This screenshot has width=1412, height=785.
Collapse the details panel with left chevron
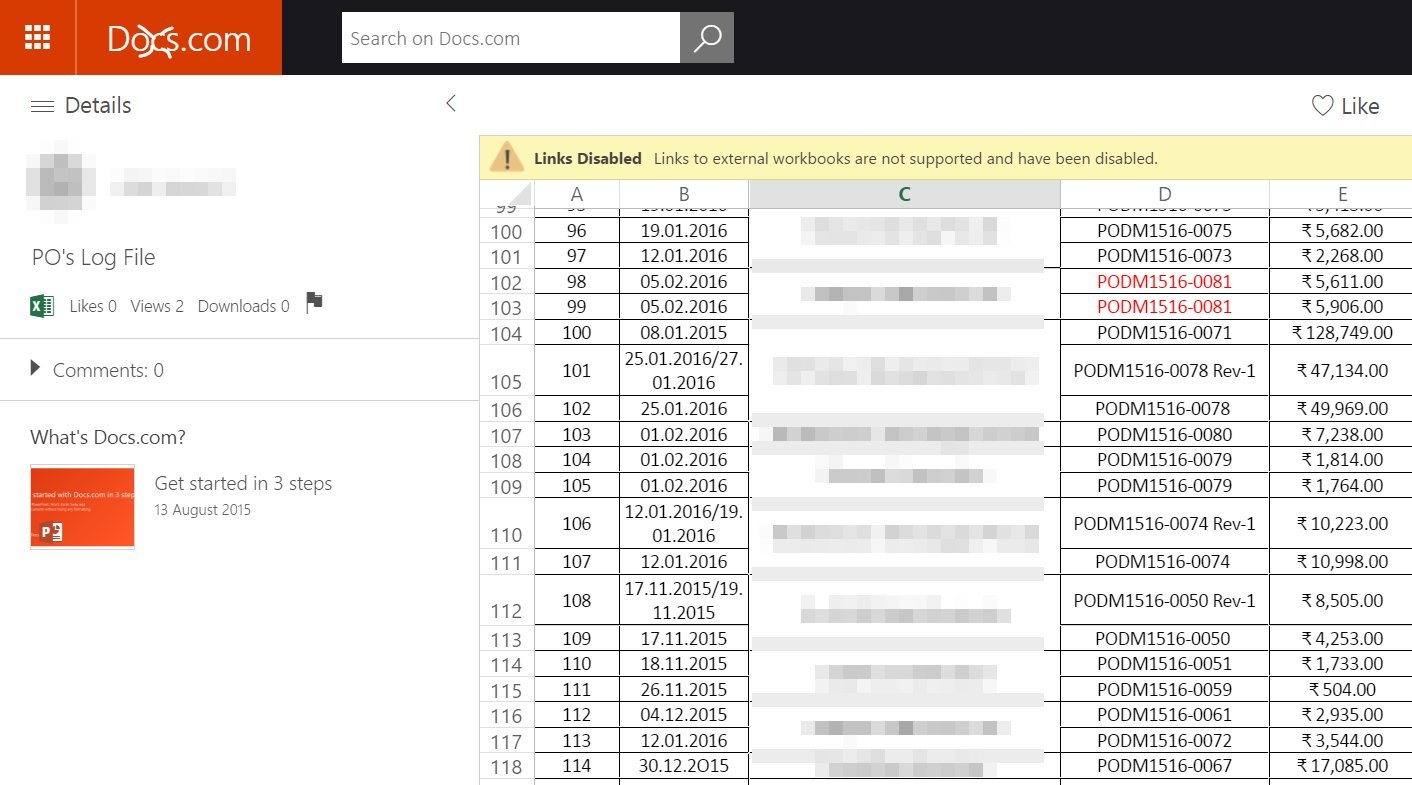point(451,103)
